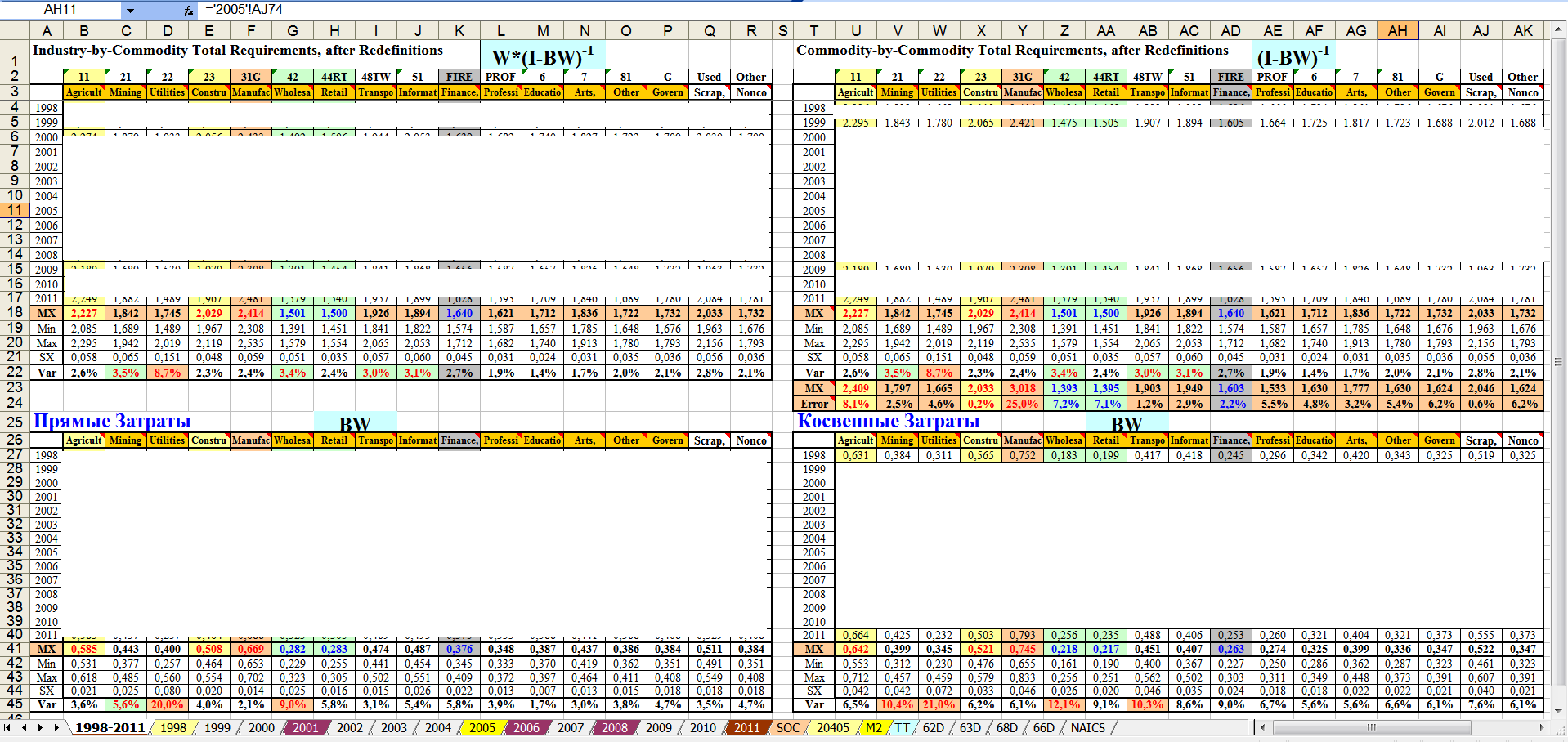This screenshot has height=742, width=1568.
Task: Click the horizontal scrollbar thumb
Action: click(x=1370, y=727)
